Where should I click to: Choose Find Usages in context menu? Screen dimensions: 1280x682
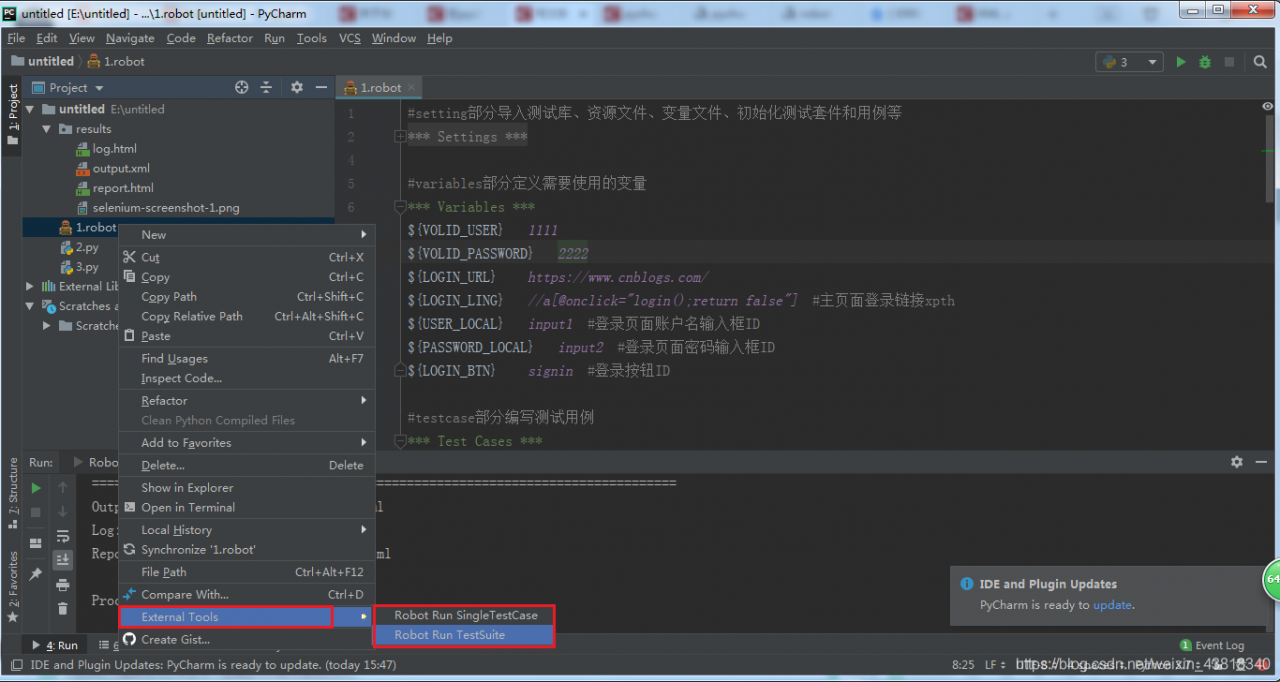(x=246, y=359)
